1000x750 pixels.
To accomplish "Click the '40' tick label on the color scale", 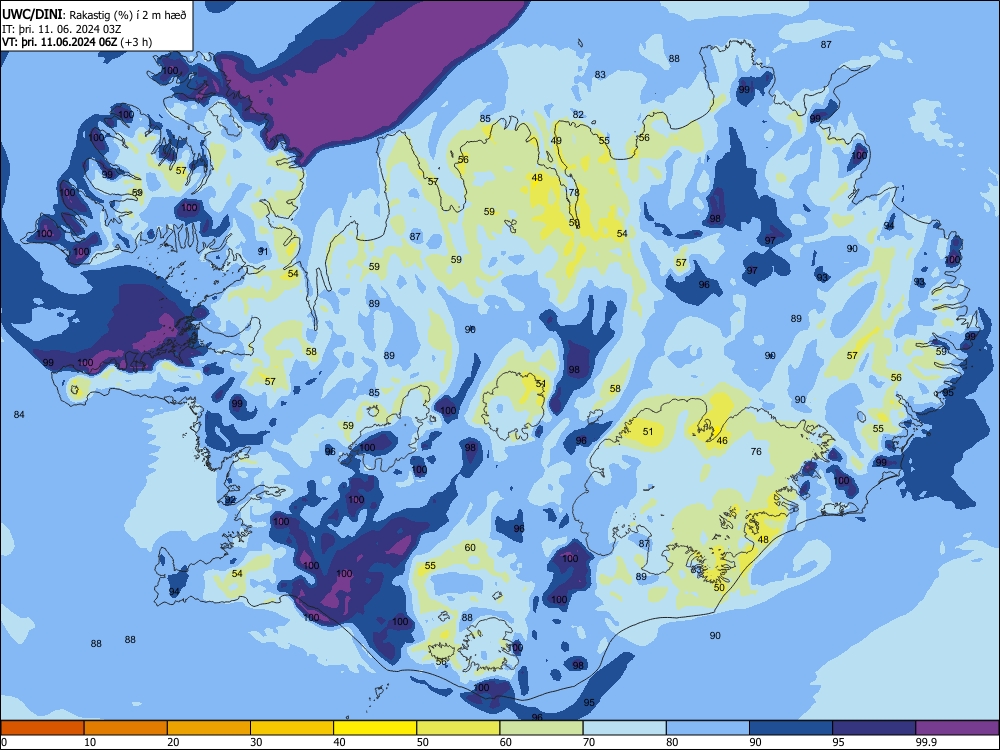I will (x=339, y=742).
